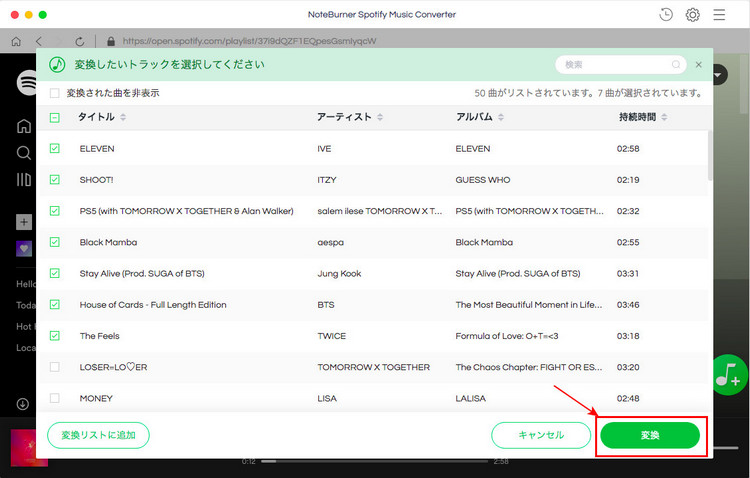Click the download app icon in sidebar
750x478 pixels.
22,404
